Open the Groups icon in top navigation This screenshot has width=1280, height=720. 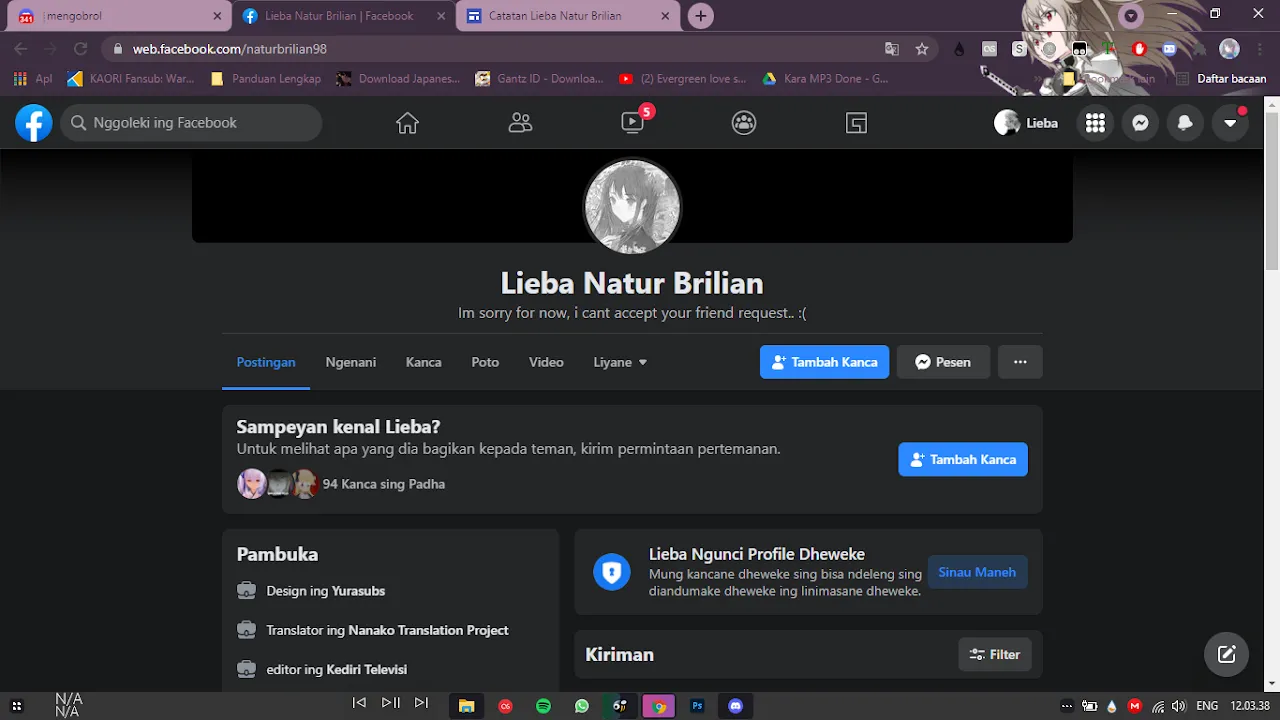point(744,123)
